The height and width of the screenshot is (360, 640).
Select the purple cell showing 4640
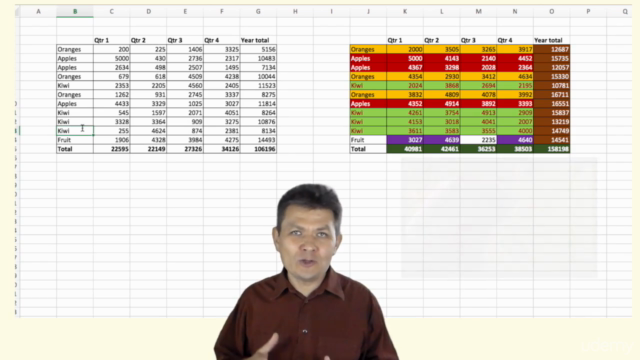pyautogui.click(x=515, y=140)
